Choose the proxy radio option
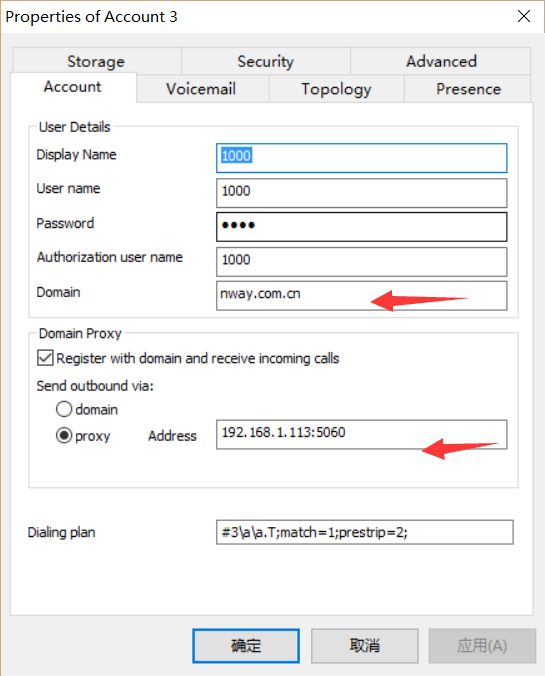This screenshot has height=676, width=545. coord(64,435)
